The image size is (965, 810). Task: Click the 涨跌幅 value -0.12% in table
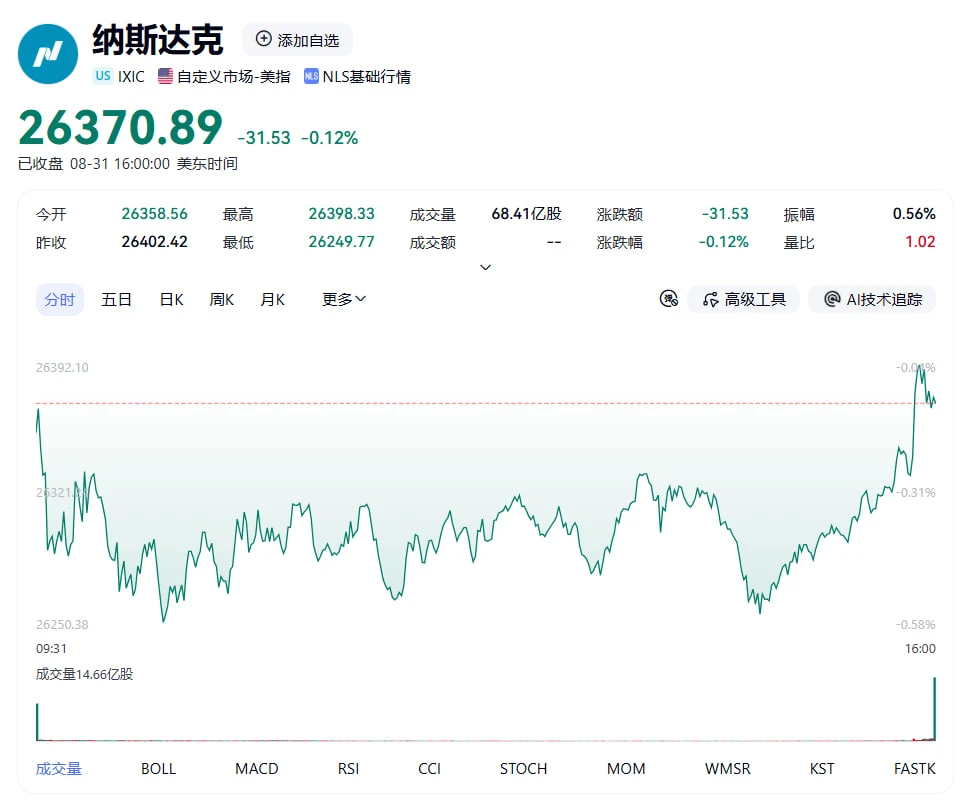coord(724,242)
